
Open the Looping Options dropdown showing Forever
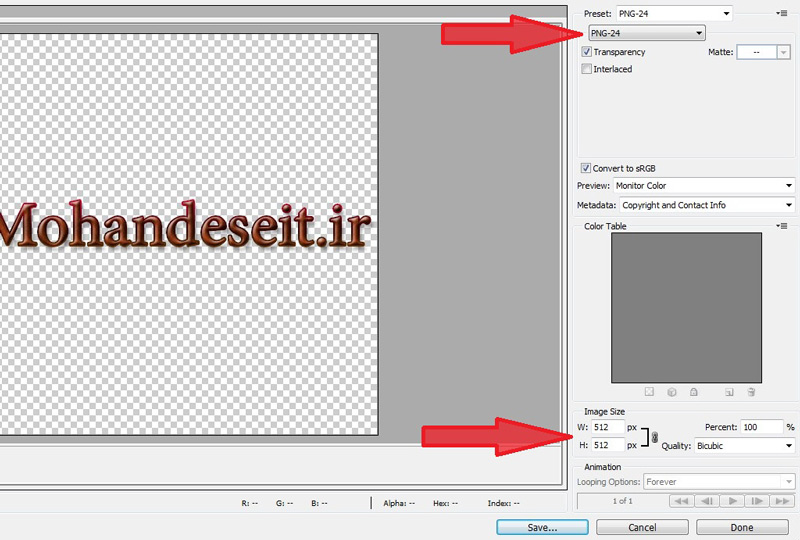point(719,482)
